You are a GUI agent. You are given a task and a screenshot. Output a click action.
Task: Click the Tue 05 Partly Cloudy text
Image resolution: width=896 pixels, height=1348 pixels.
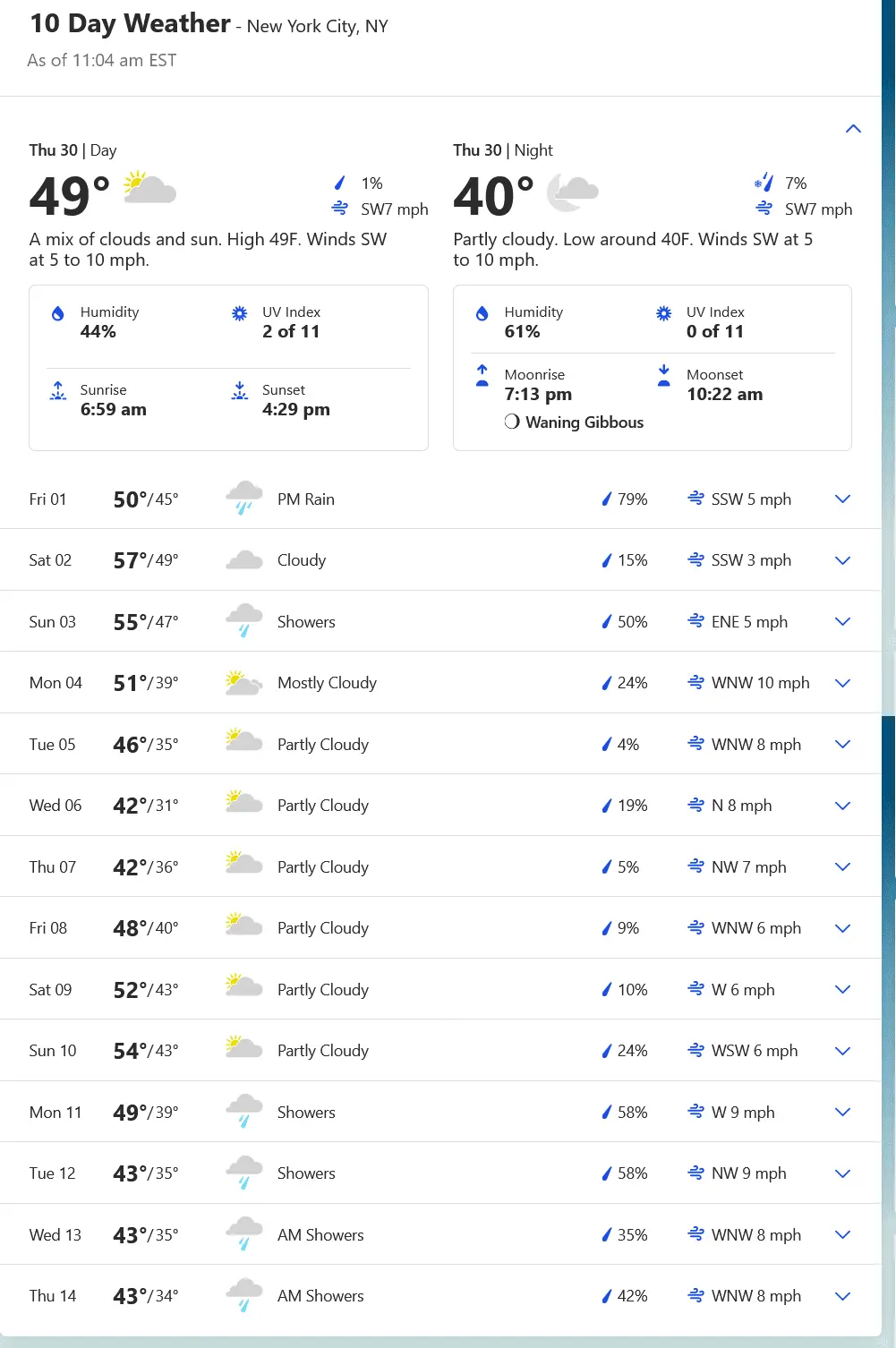322,745
